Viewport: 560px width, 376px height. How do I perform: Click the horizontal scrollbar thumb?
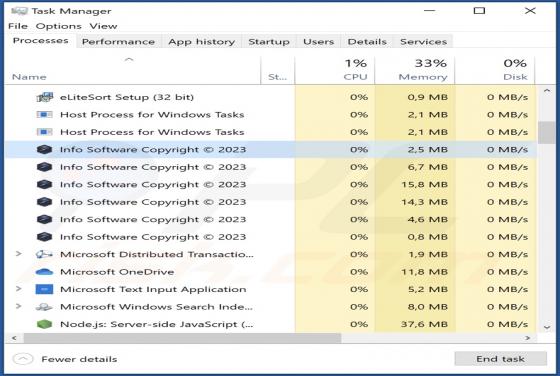[x=182, y=338]
